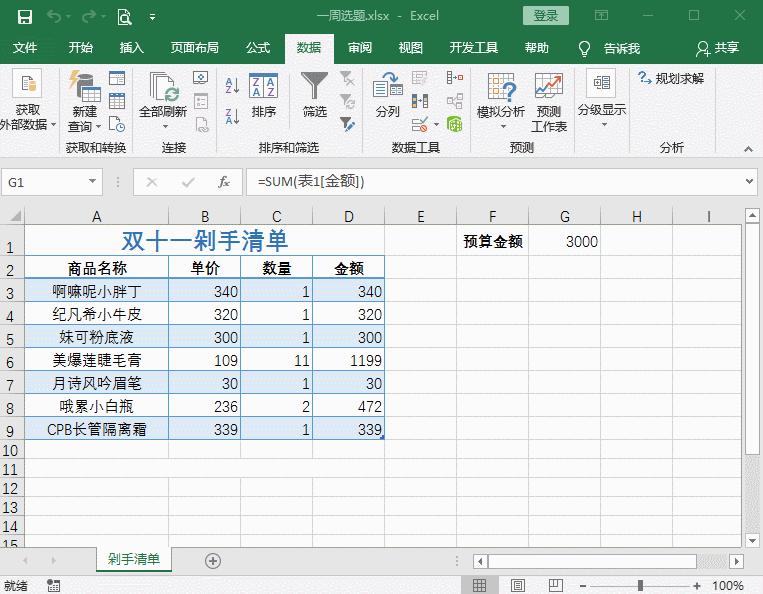Viewport: 763px width, 594px height.
Task: Select the 剁手清单 sheet tab
Action: [134, 559]
